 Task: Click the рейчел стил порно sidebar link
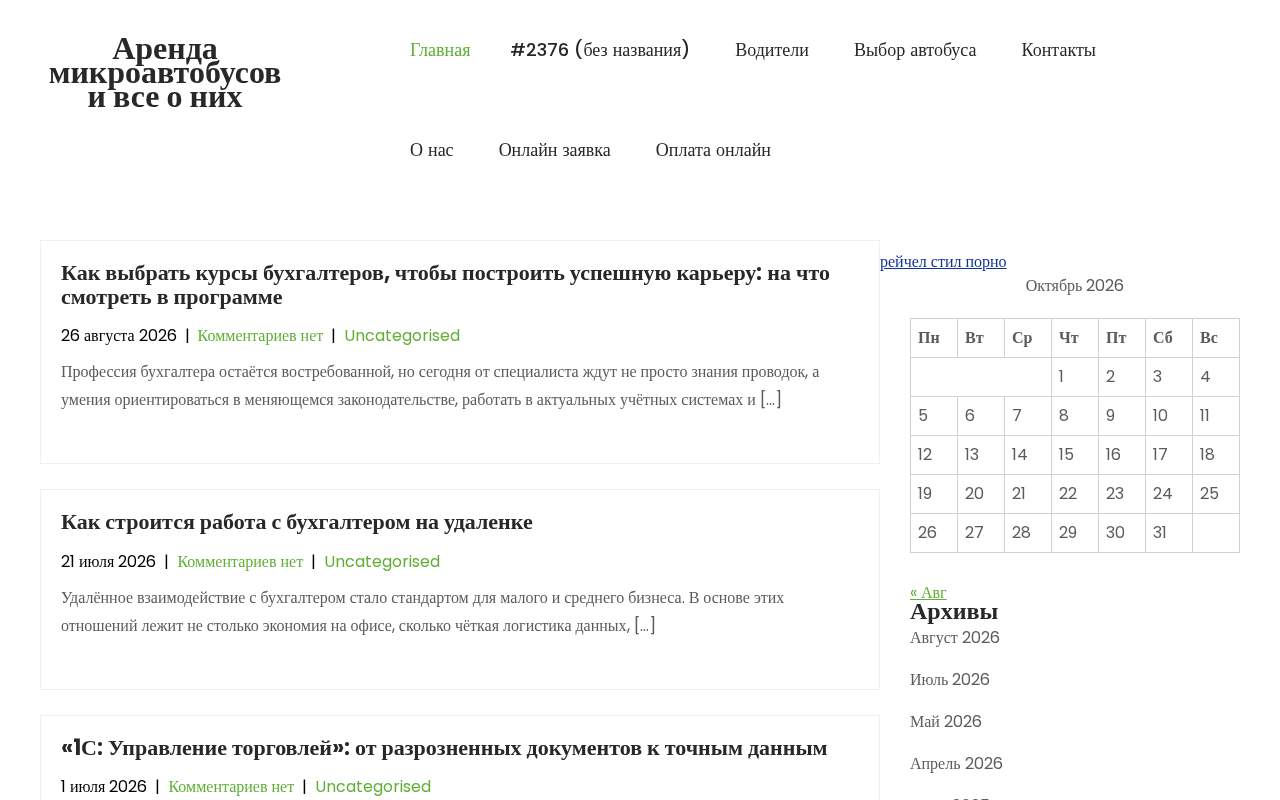point(943,262)
